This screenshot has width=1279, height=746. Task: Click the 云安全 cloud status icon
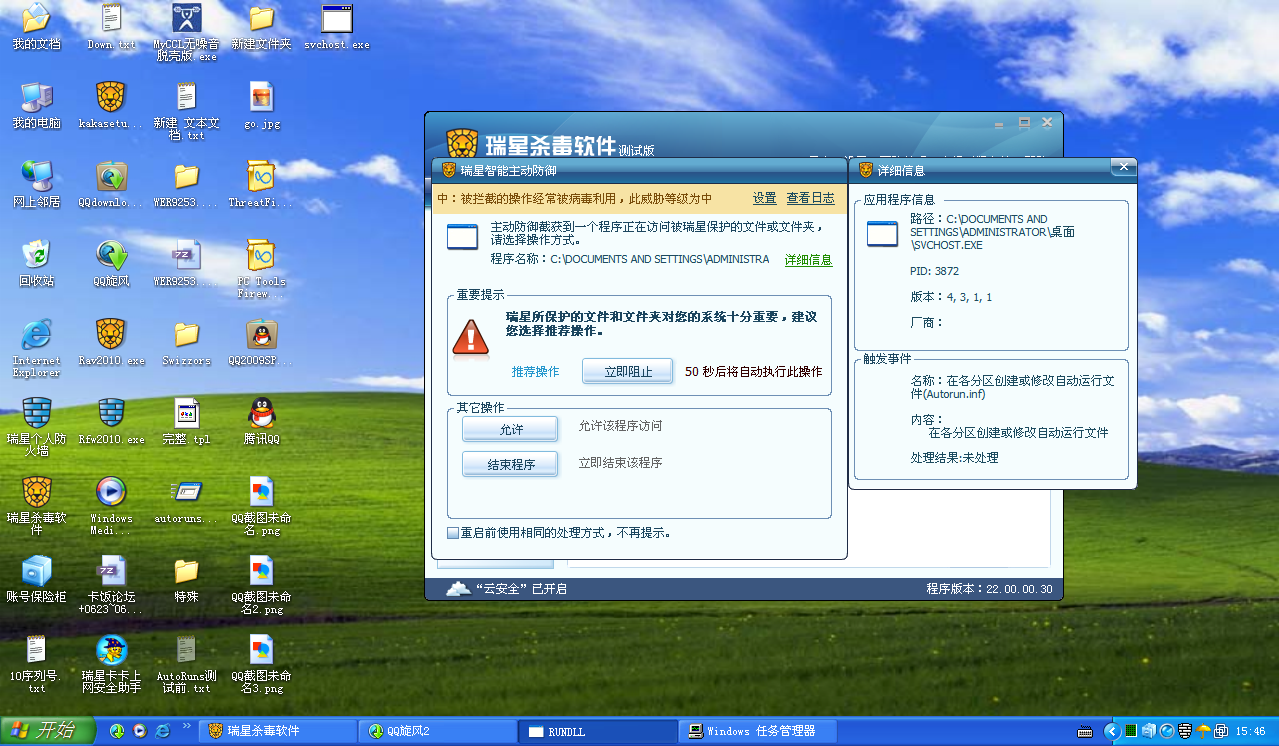tap(458, 588)
